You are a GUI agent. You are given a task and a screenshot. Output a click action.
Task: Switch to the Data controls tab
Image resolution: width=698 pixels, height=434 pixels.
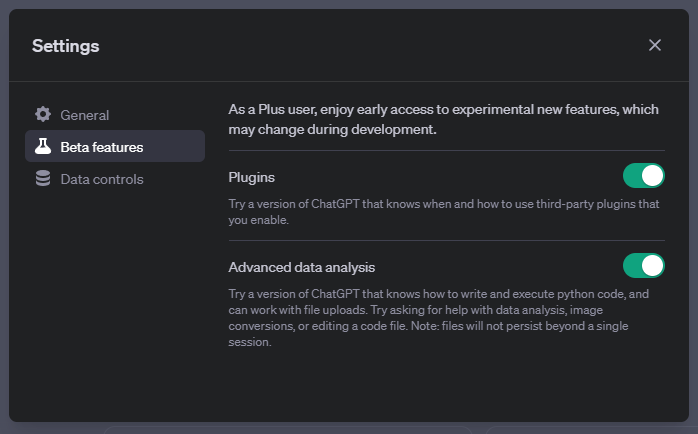pyautogui.click(x=101, y=179)
